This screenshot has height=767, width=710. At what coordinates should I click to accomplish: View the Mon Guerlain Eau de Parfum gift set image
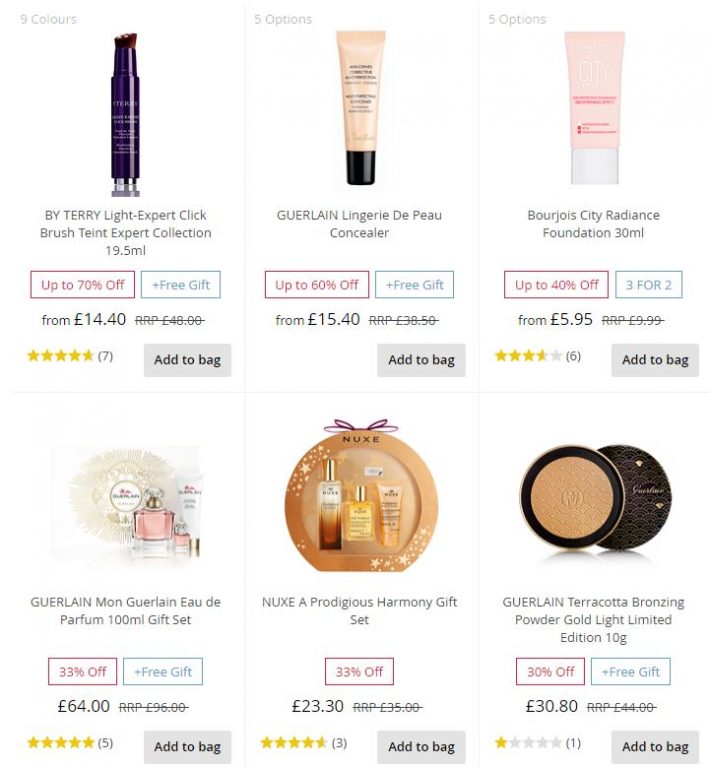(126, 504)
